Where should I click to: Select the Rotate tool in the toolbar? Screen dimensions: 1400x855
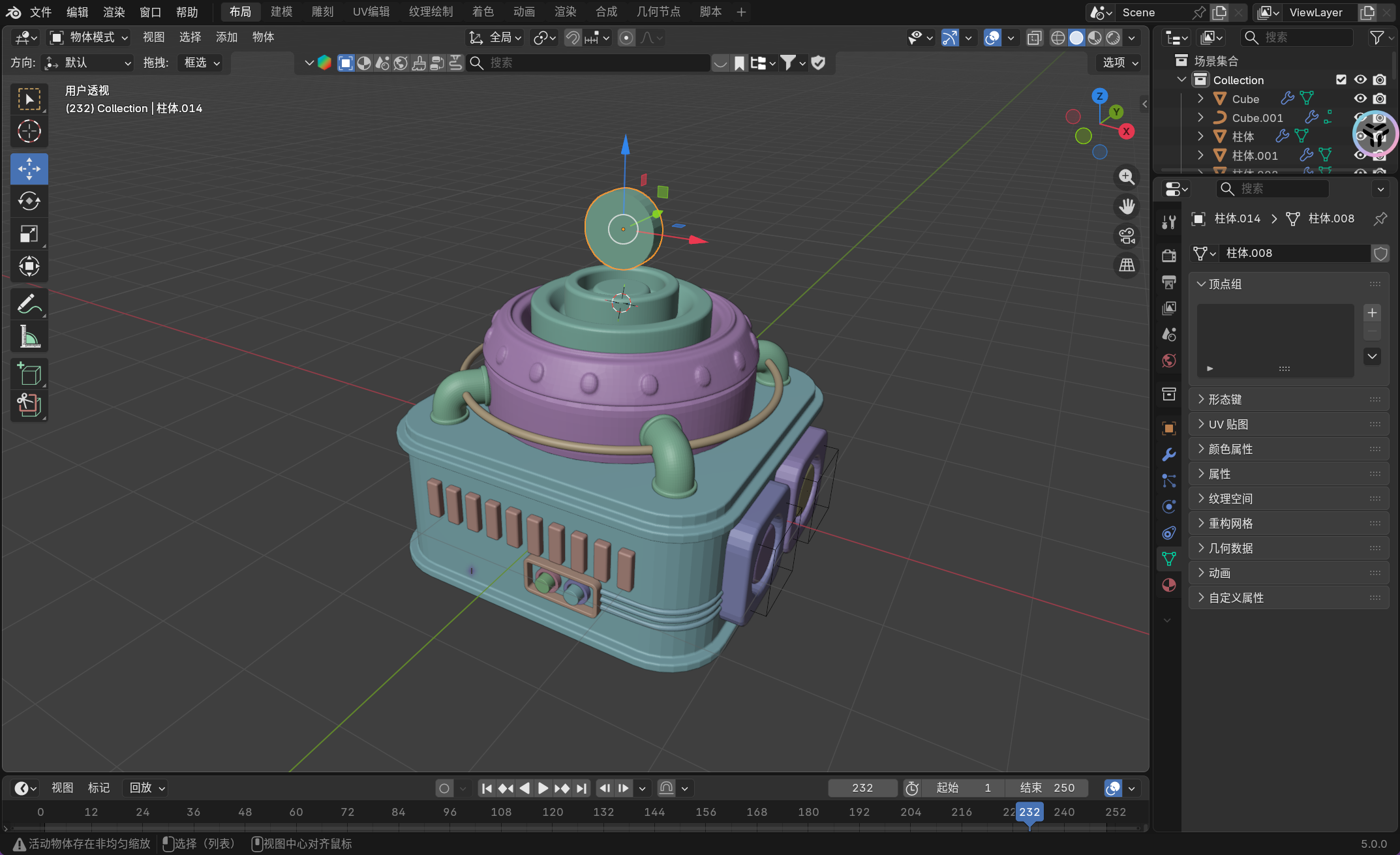(x=29, y=201)
